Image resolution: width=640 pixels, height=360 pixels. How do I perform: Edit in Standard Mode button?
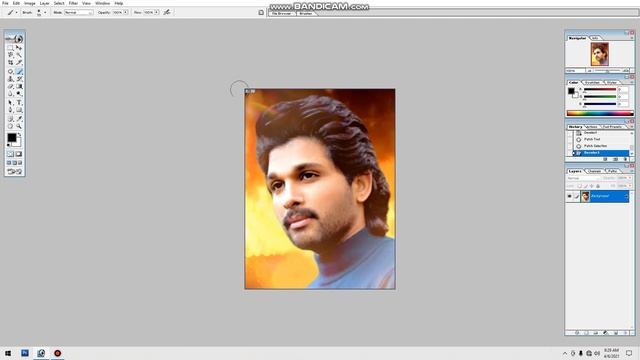point(11,154)
